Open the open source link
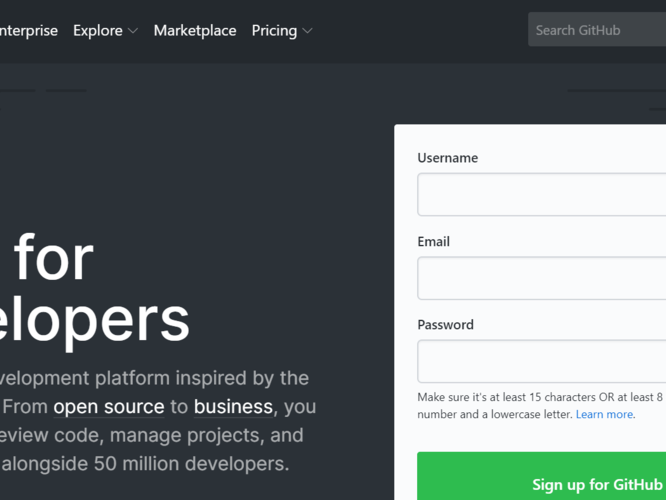Screen dimensions: 666x500 [x=109, y=407]
